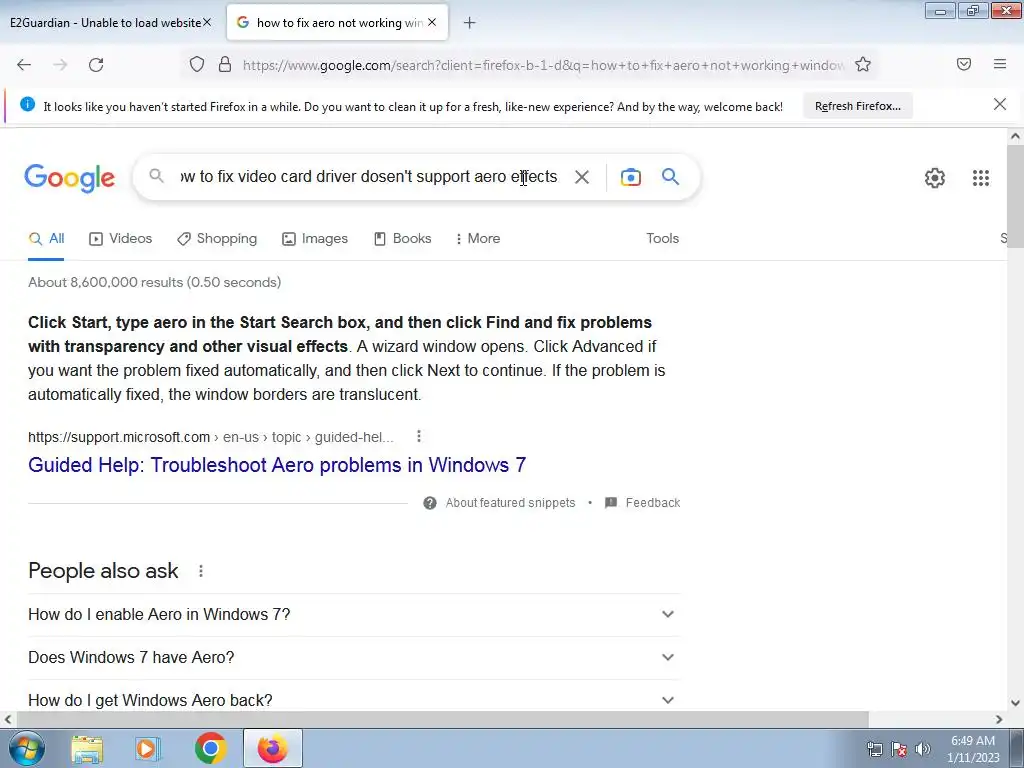Click the Google logo
This screenshot has width=1024, height=768.
point(69,178)
